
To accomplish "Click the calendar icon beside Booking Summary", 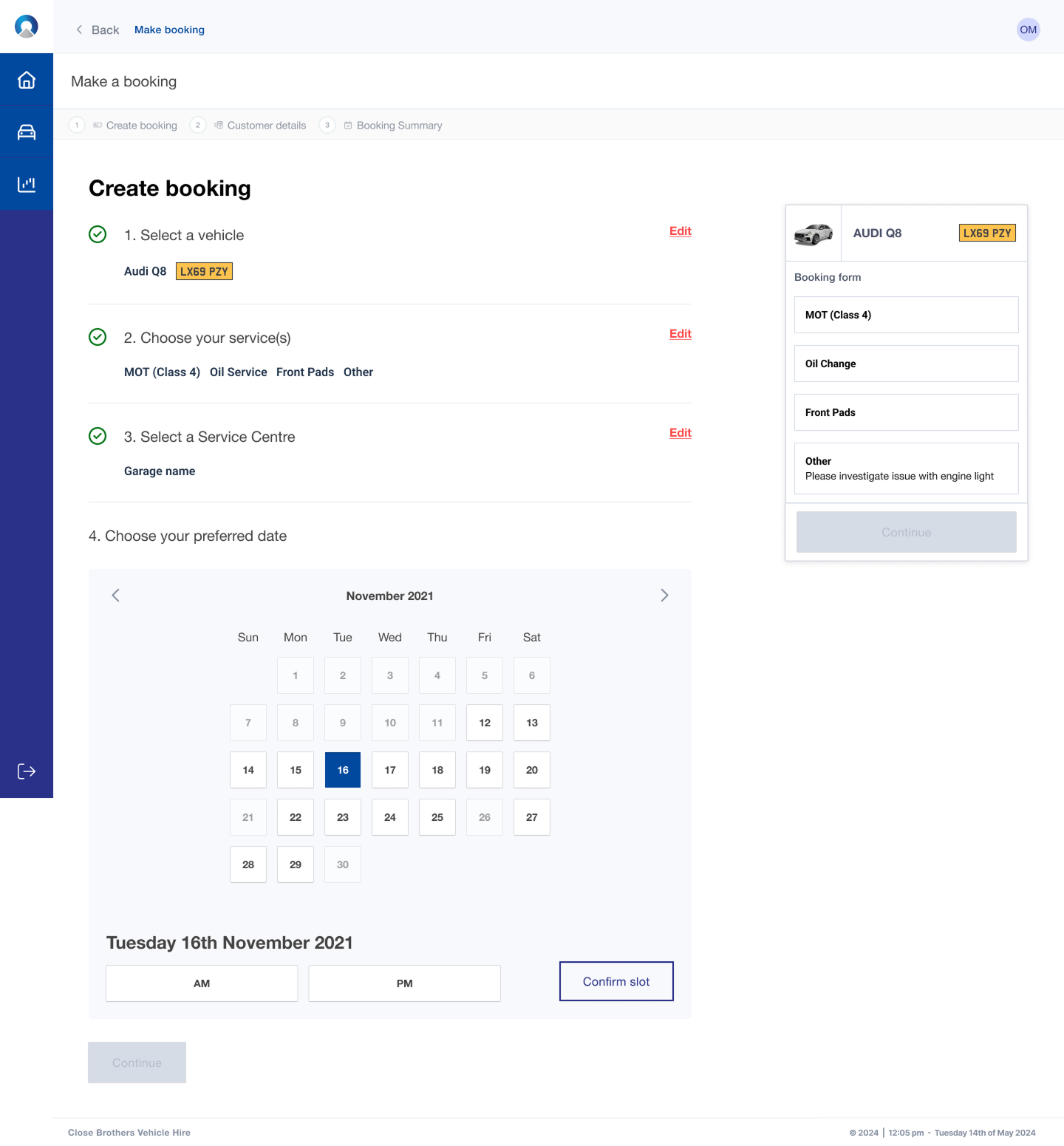I will pyautogui.click(x=348, y=125).
